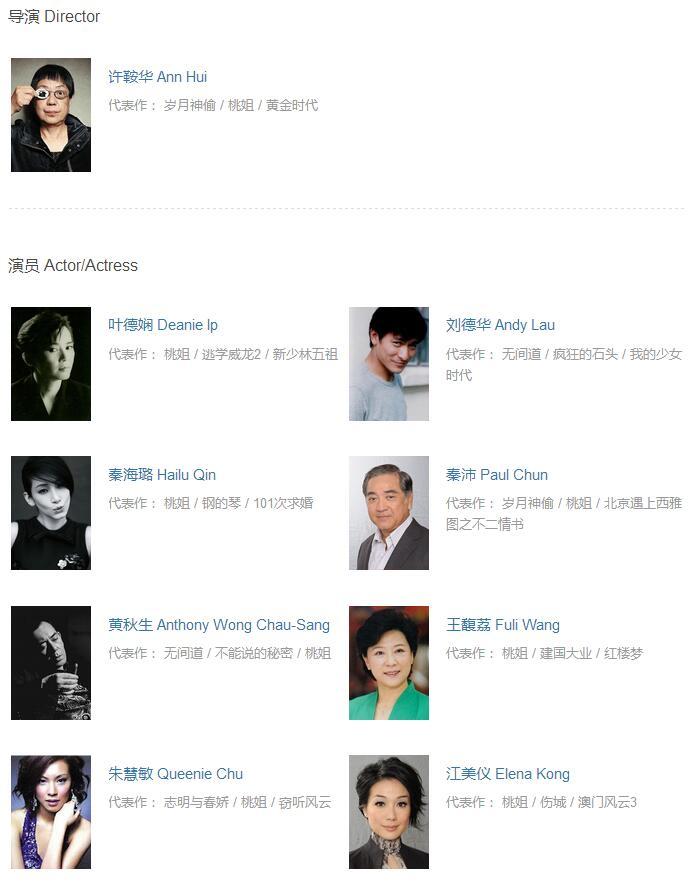Open Hailu Qin's portrait thumbnail

click(51, 513)
